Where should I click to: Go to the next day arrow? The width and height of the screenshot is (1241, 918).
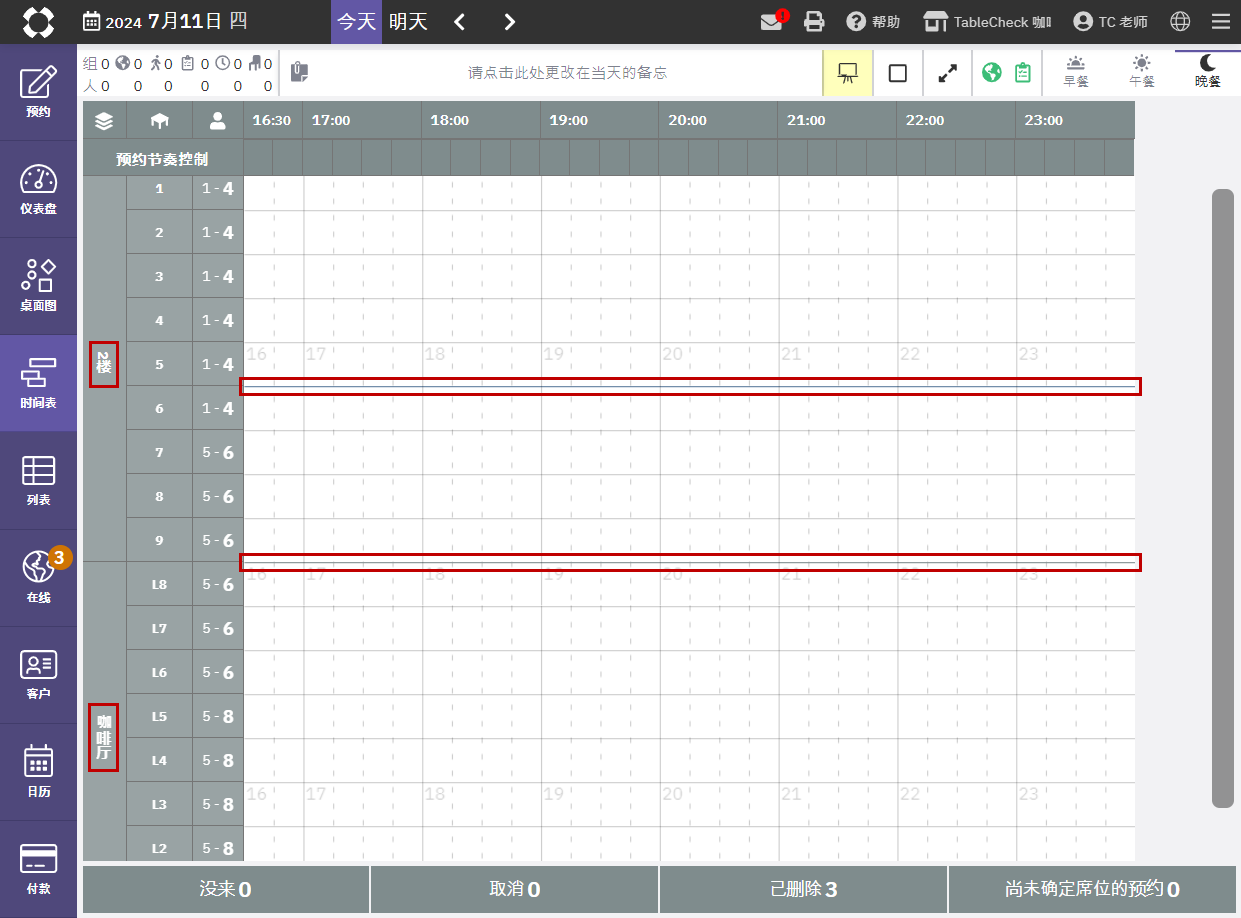click(509, 22)
